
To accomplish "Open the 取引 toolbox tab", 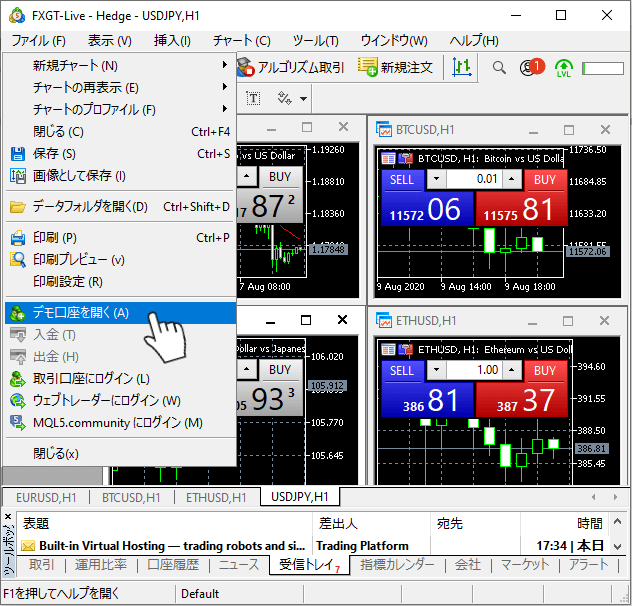I will click(41, 565).
